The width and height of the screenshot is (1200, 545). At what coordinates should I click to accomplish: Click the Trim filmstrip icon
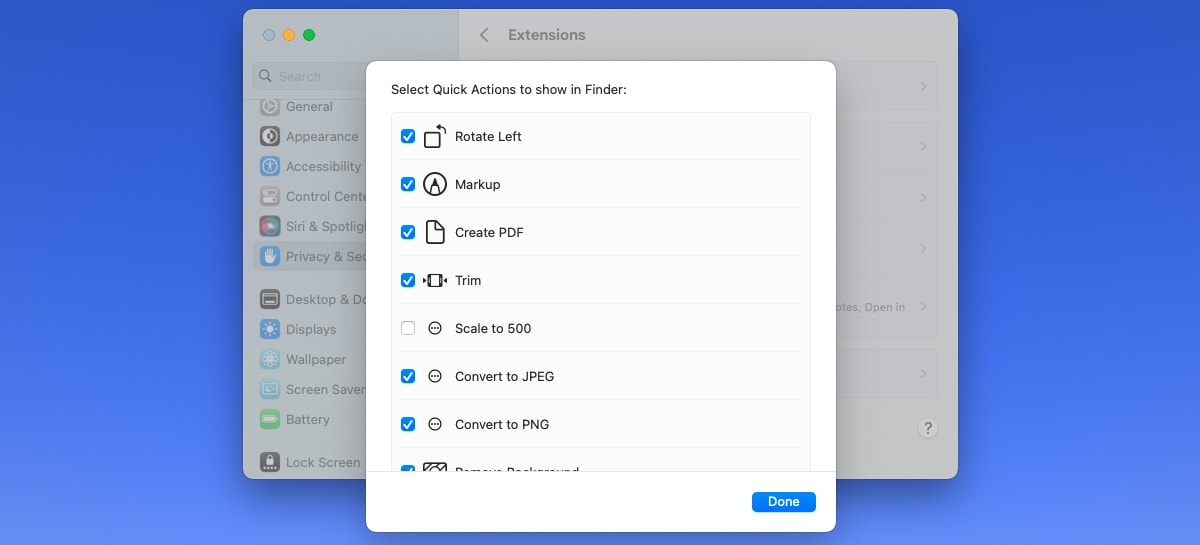435,280
